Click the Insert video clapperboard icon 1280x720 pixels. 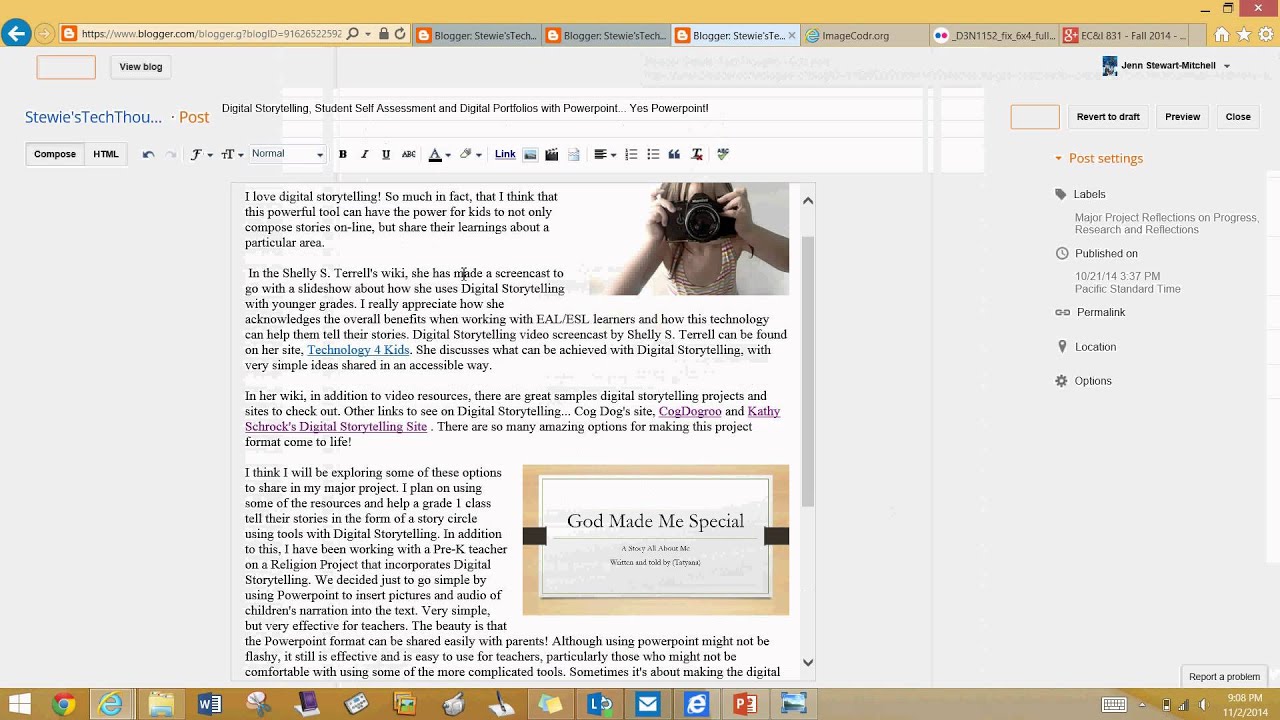tap(551, 154)
